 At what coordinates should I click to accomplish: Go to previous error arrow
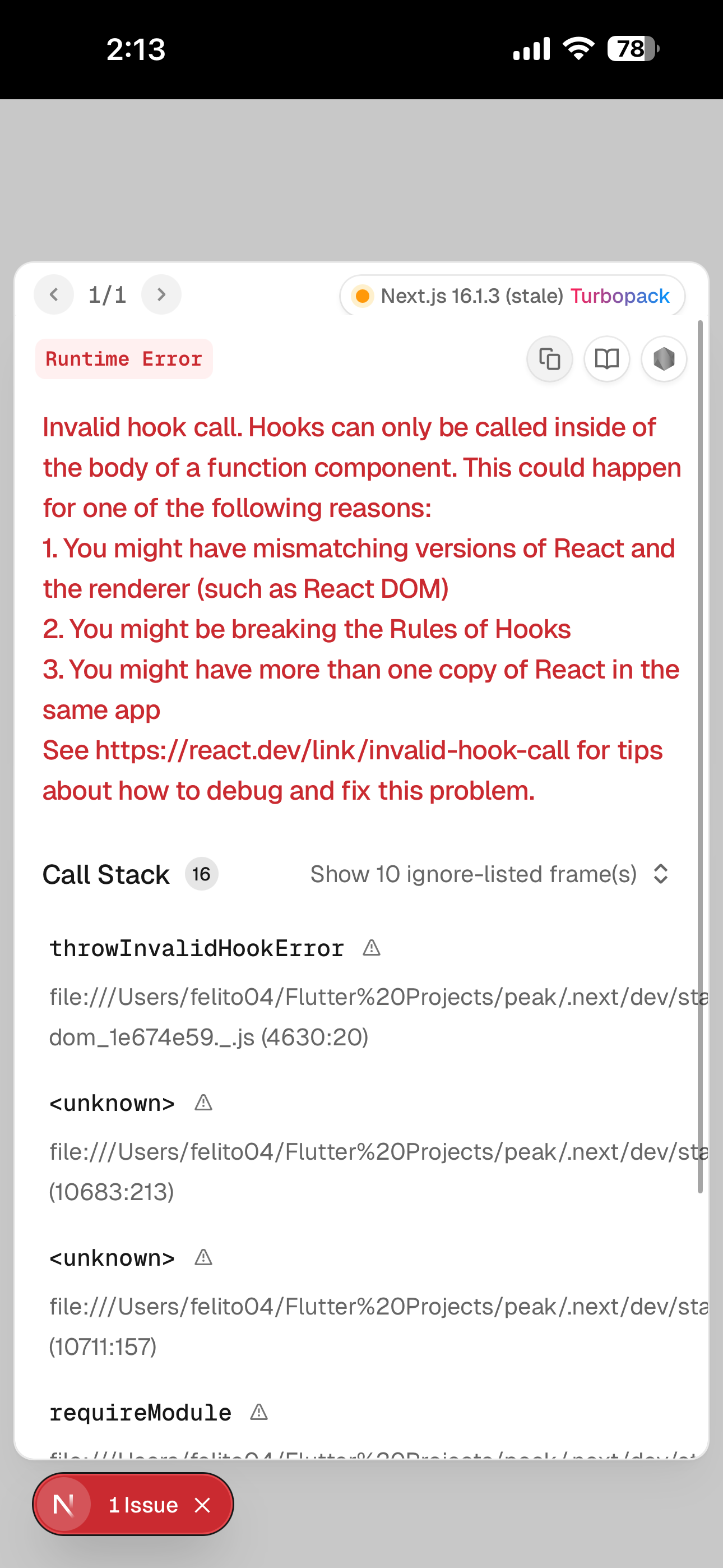point(54,295)
